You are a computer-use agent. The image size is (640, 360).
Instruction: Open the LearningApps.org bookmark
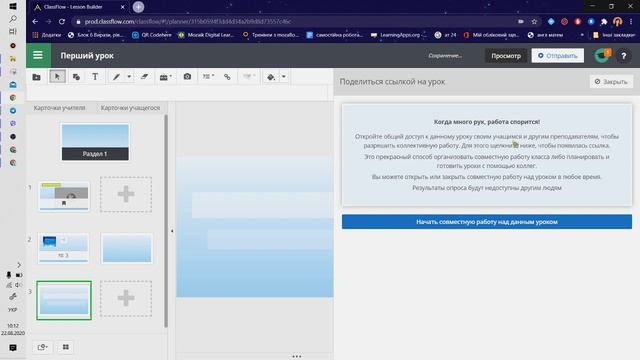click(x=398, y=35)
